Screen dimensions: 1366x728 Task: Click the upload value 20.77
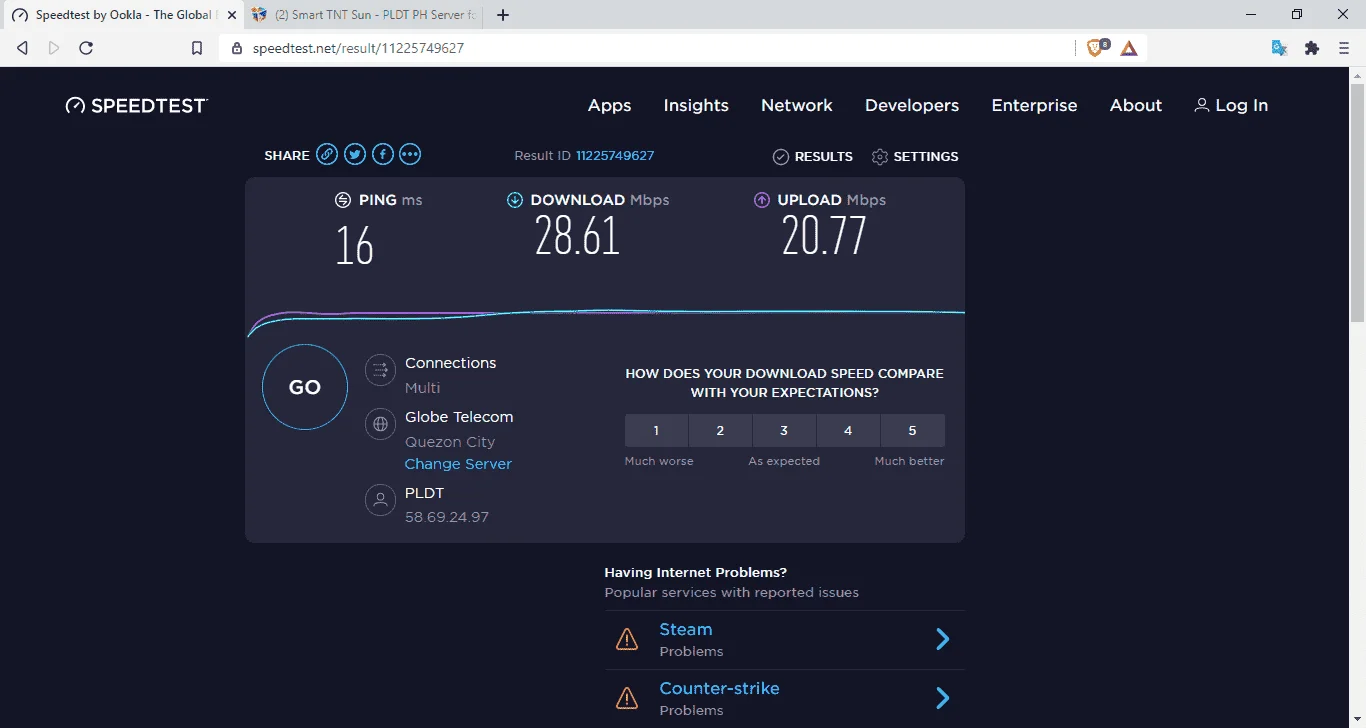point(824,237)
